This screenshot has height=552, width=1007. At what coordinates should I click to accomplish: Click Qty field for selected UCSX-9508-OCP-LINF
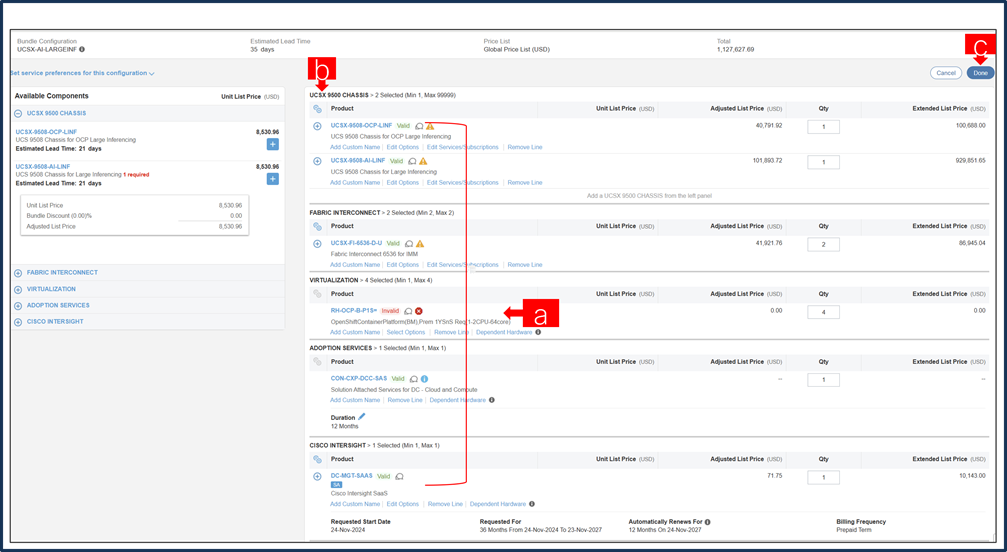[x=823, y=127]
